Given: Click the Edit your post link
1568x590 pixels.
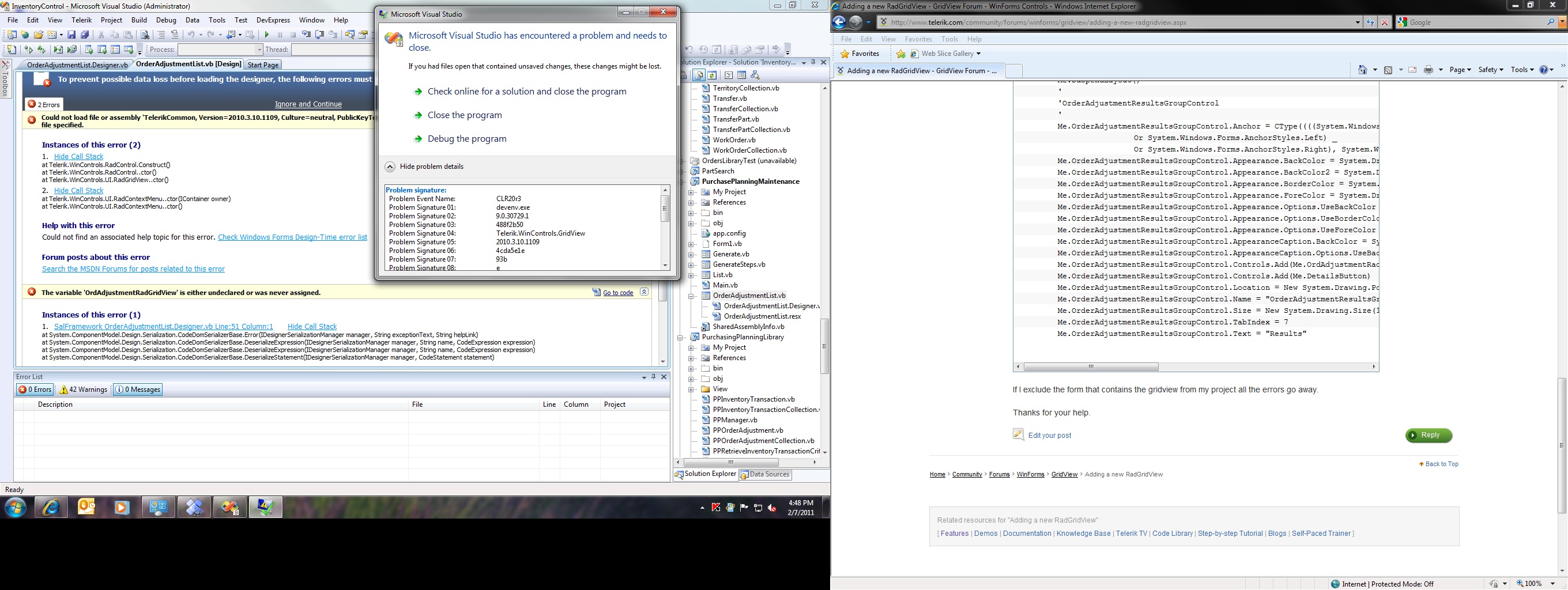Looking at the screenshot, I should 1049,436.
